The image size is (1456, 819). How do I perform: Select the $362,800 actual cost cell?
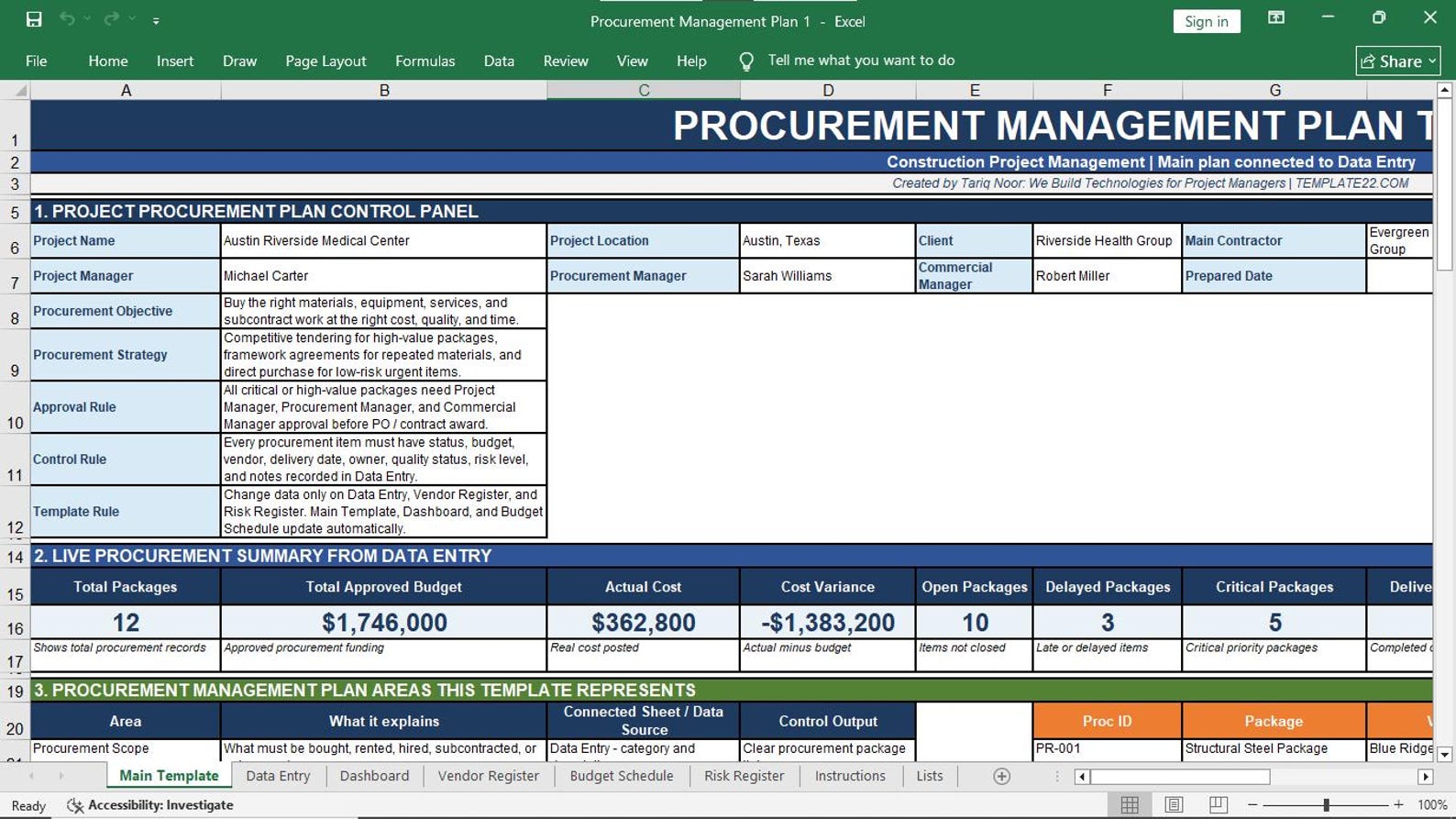(643, 623)
